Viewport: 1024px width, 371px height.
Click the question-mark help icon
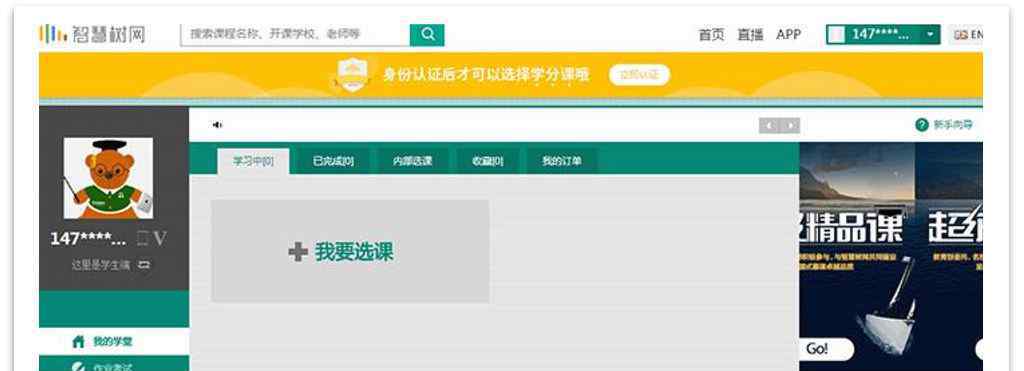[921, 125]
